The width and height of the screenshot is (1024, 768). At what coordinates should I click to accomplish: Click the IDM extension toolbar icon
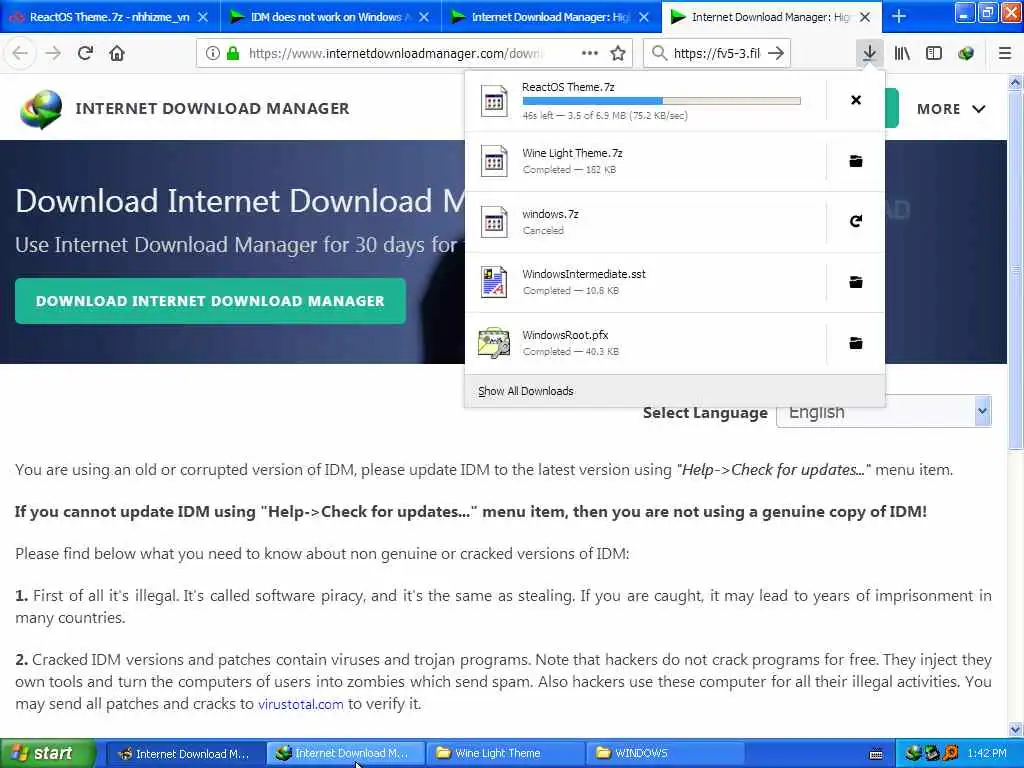click(966, 54)
